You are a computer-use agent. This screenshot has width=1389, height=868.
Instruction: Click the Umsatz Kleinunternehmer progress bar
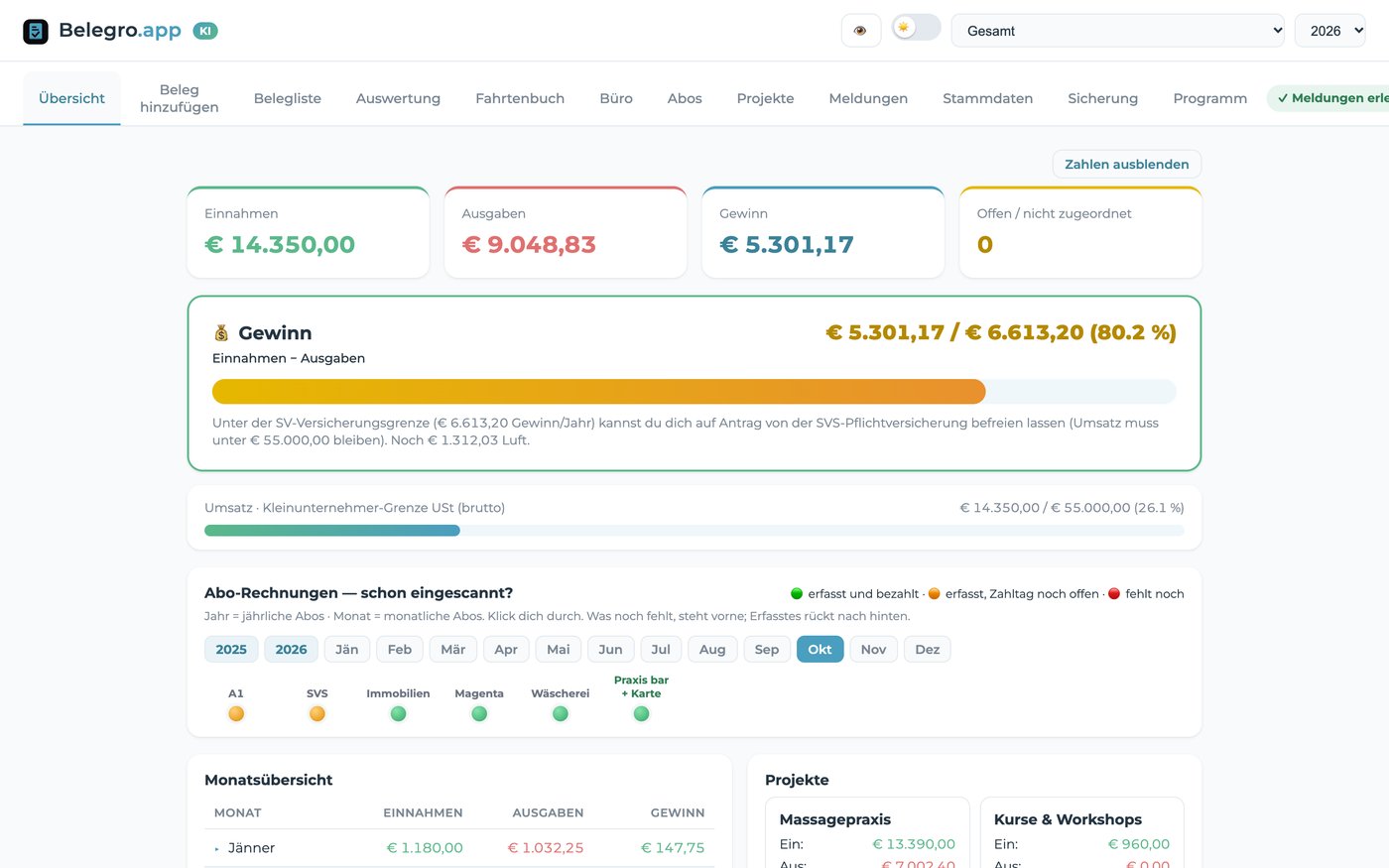(694, 531)
